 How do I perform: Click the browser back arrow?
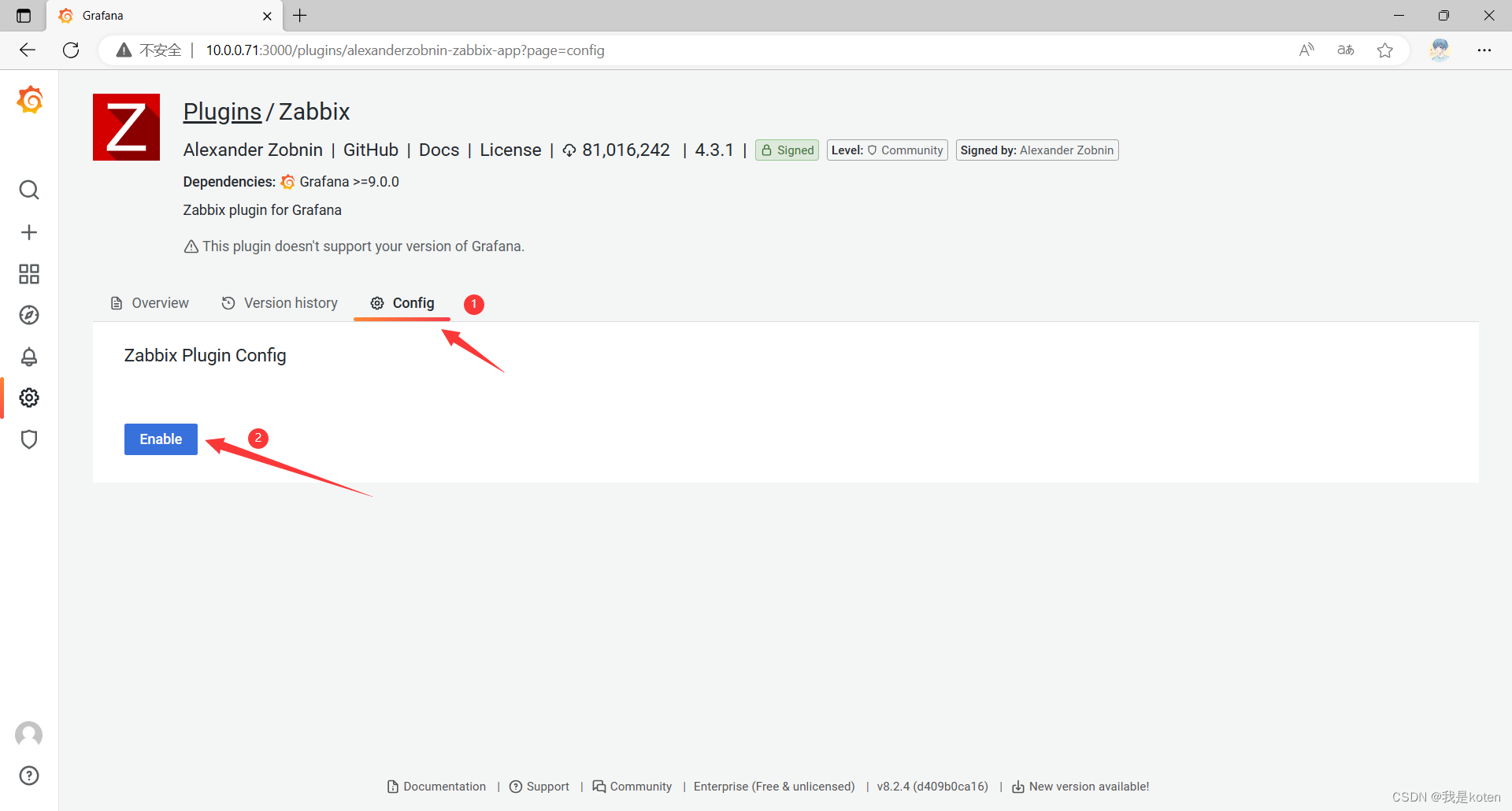pos(28,50)
